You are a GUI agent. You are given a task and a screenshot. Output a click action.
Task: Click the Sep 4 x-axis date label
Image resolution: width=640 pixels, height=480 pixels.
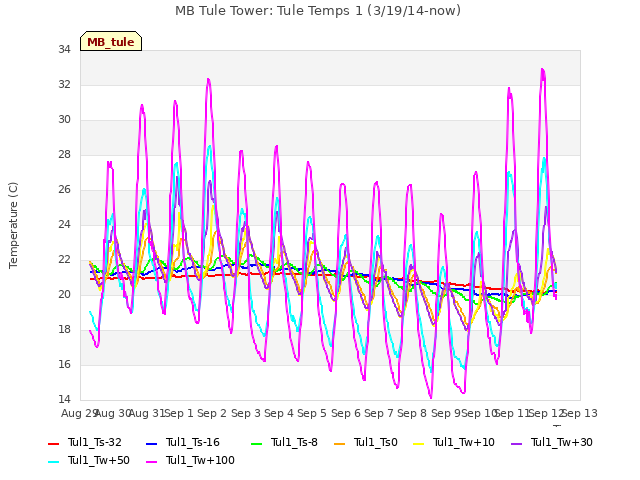[279, 413]
